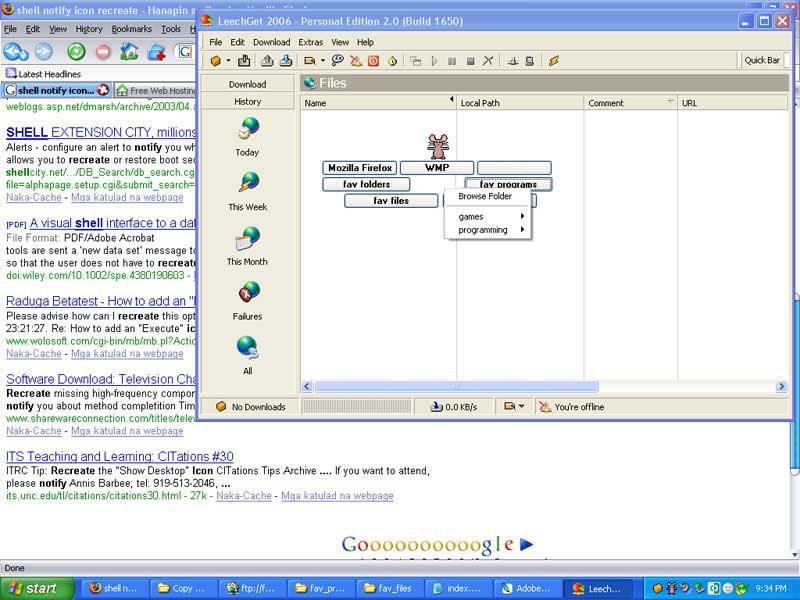Click the orange tag toolbar icon in LeechGet
The height and width of the screenshot is (600, 800).
pyautogui.click(x=309, y=61)
